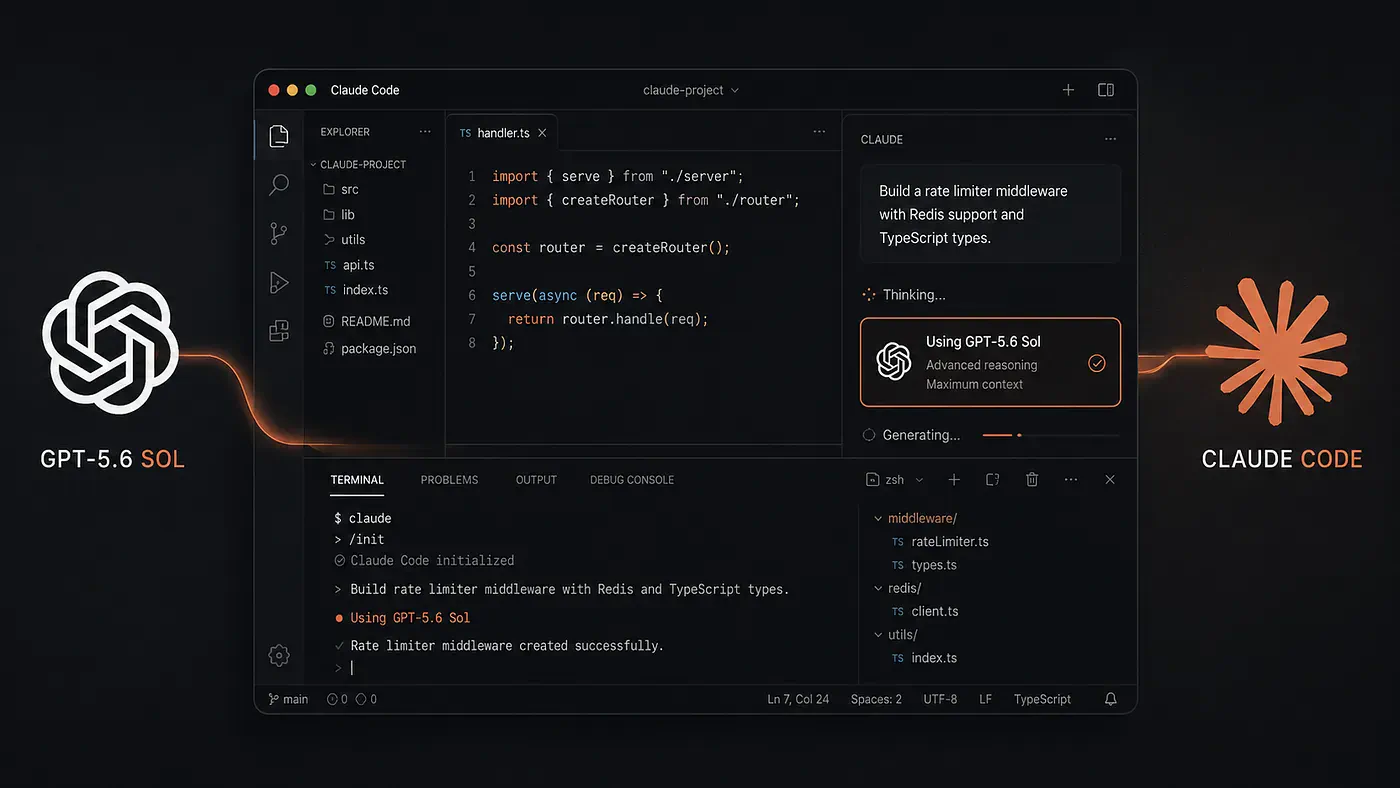This screenshot has height=788, width=1400.
Task: Click the errors count icon in status bar
Action: [337, 699]
